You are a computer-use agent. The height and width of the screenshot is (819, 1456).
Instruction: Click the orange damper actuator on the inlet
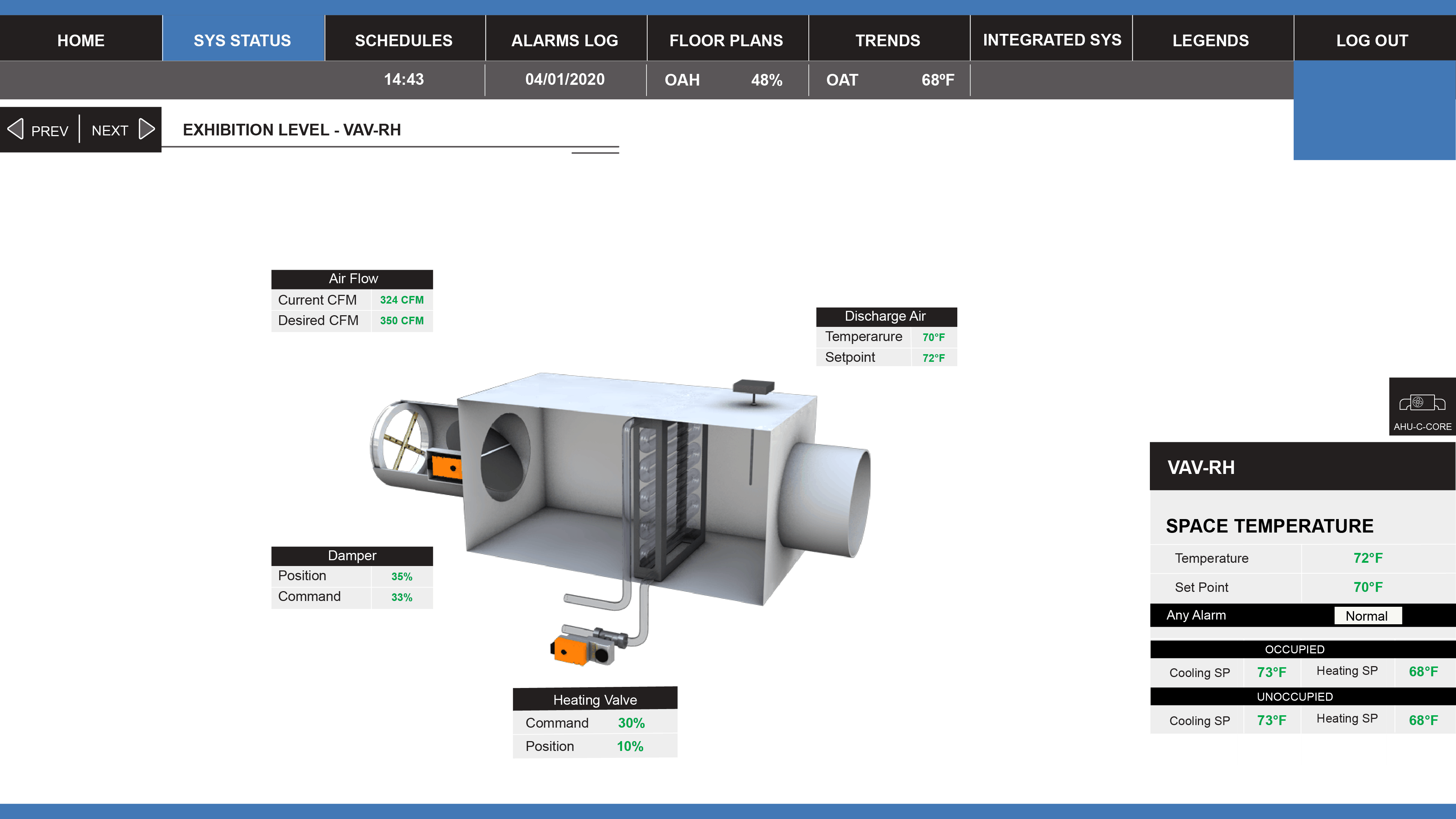click(x=447, y=467)
